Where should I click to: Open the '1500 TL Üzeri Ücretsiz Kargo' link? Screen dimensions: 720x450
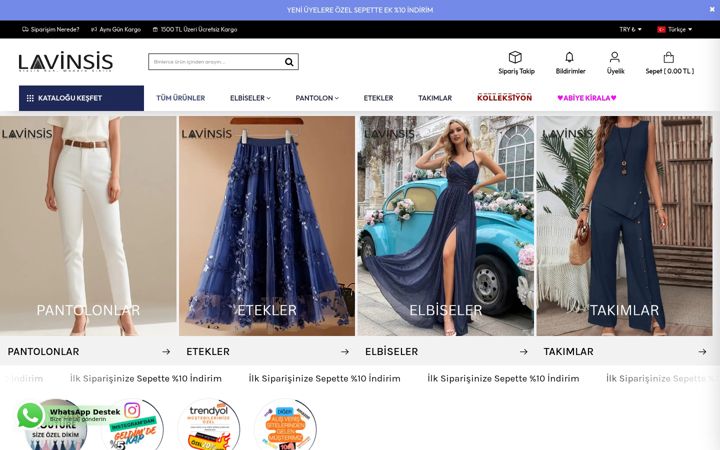tap(195, 29)
